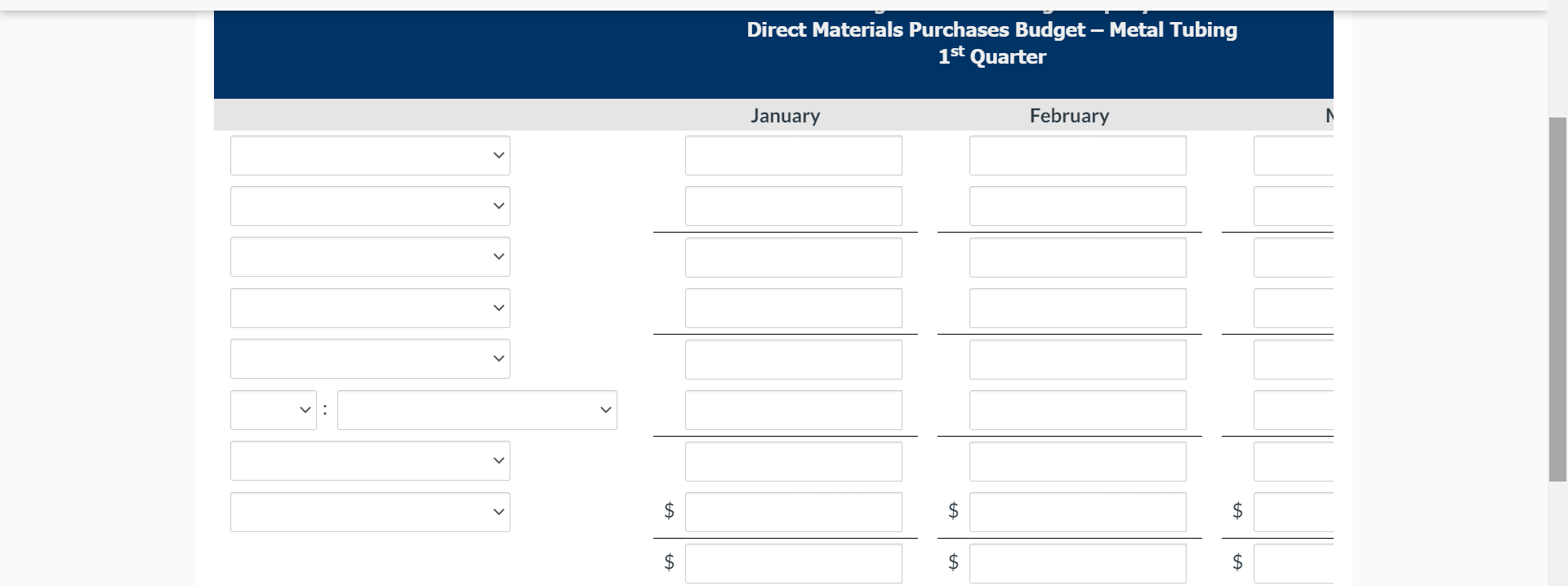The width and height of the screenshot is (1568, 586).
Task: Open the first row label dropdown
Action: click(370, 155)
